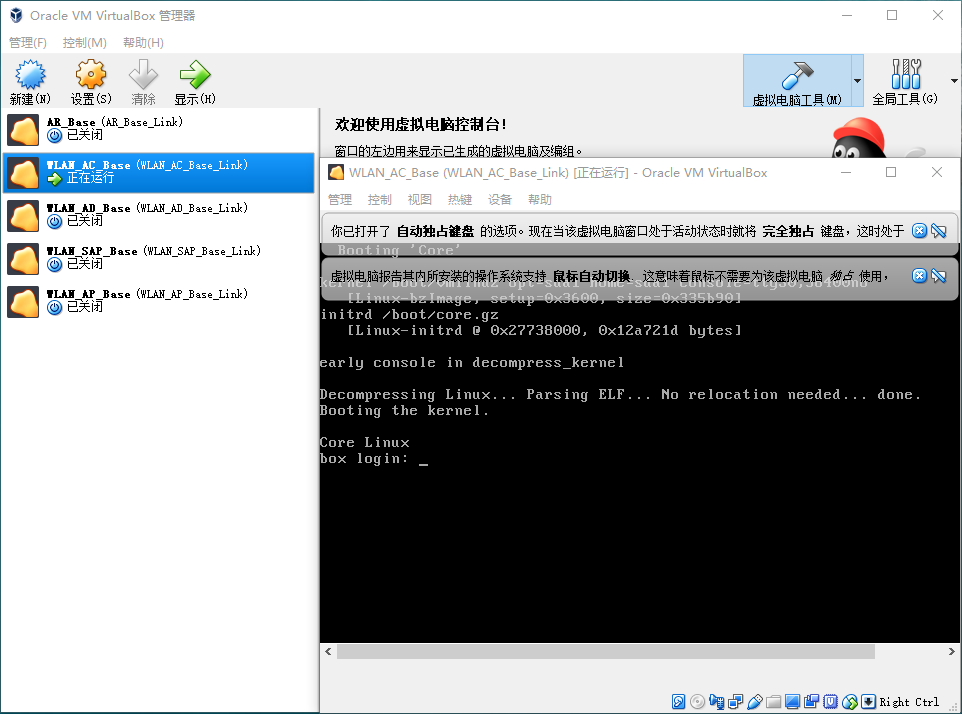Open 管理 menu in the VM window
This screenshot has width=962, height=714.
[340, 199]
